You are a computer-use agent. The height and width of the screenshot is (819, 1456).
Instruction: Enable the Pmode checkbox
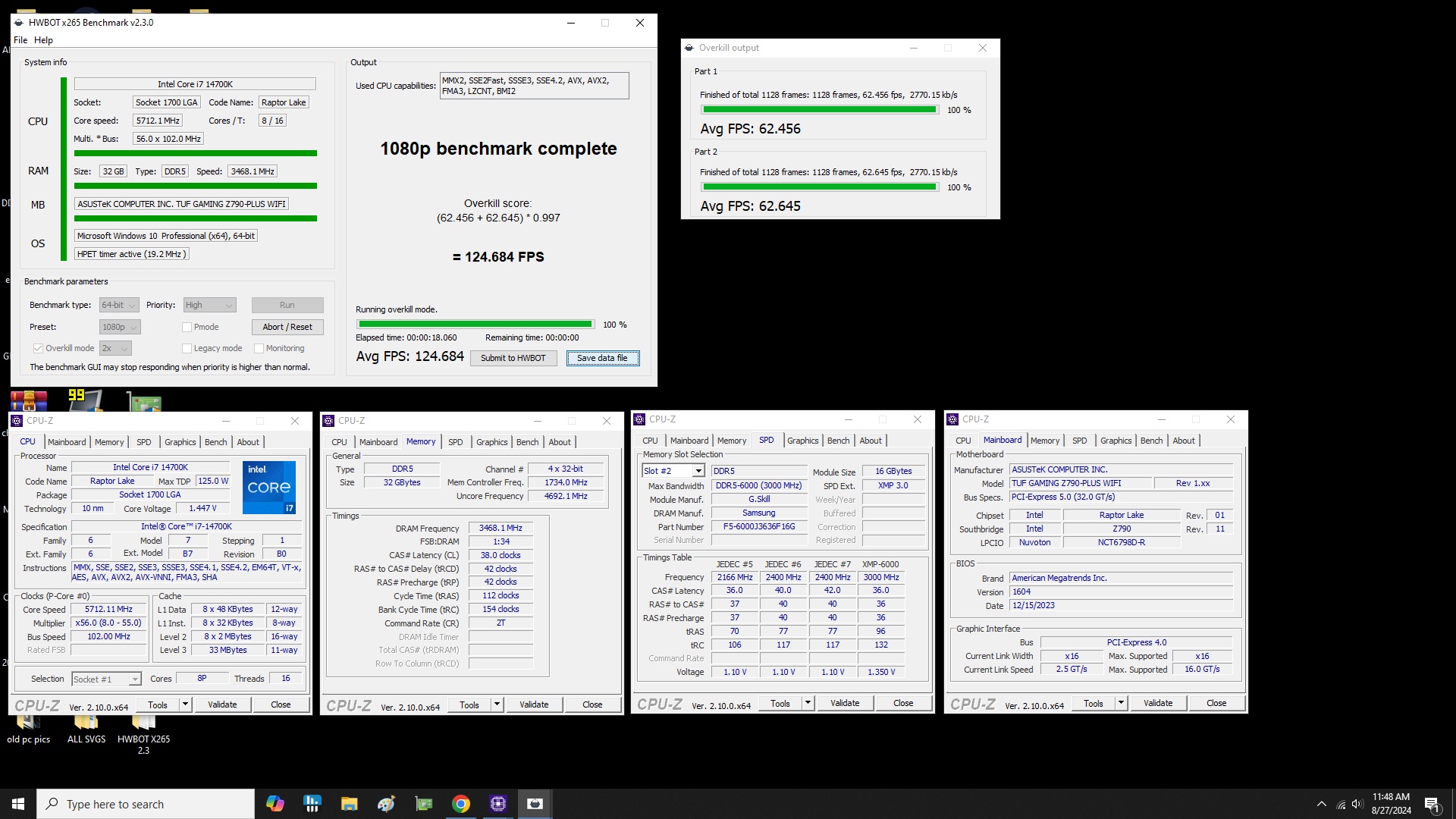click(187, 328)
